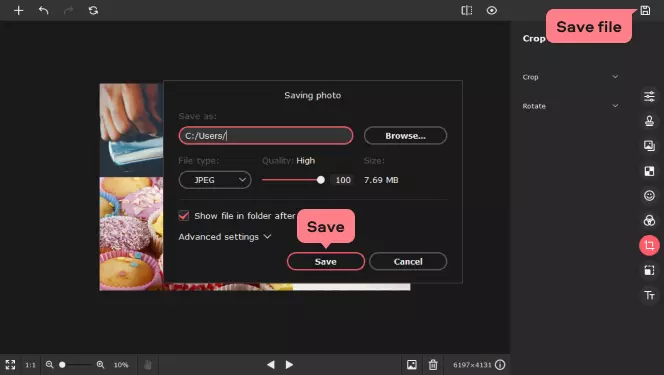Go to next photo
This screenshot has height=375, width=664.
click(289, 364)
